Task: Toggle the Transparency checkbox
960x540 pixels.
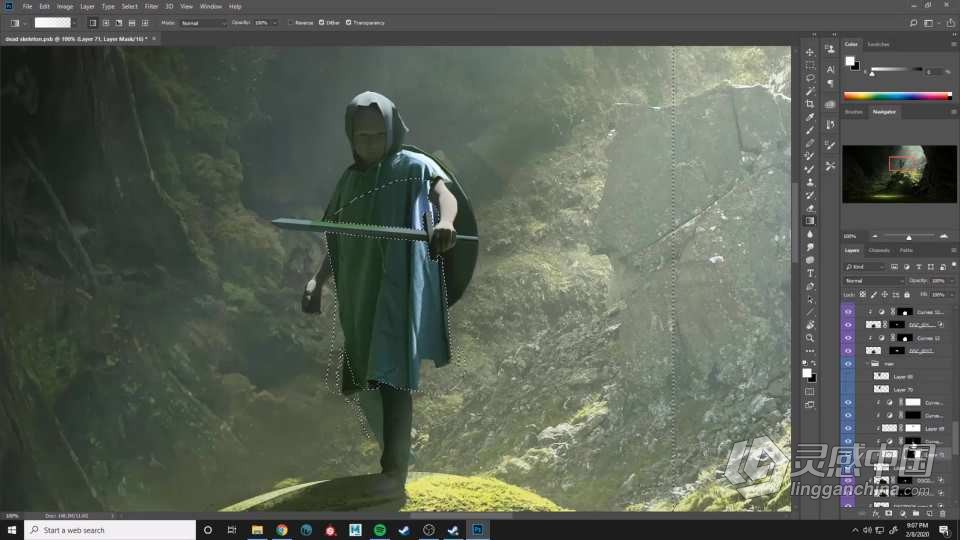Action: click(348, 23)
